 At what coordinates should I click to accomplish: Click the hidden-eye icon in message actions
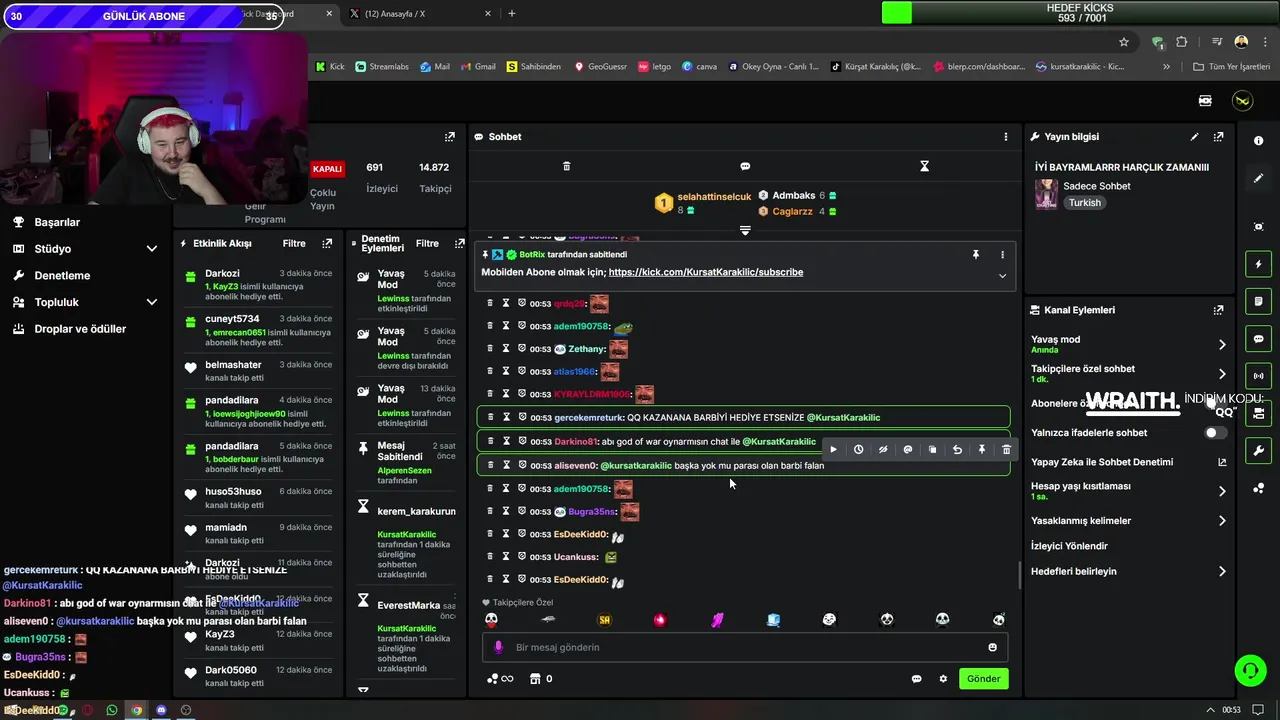point(883,450)
